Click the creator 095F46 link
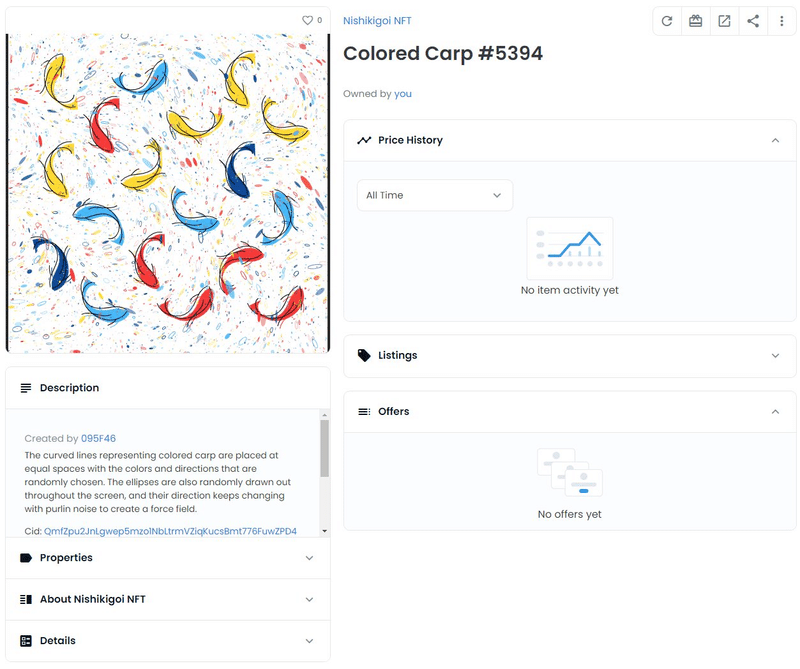This screenshot has width=800, height=669. (98, 438)
